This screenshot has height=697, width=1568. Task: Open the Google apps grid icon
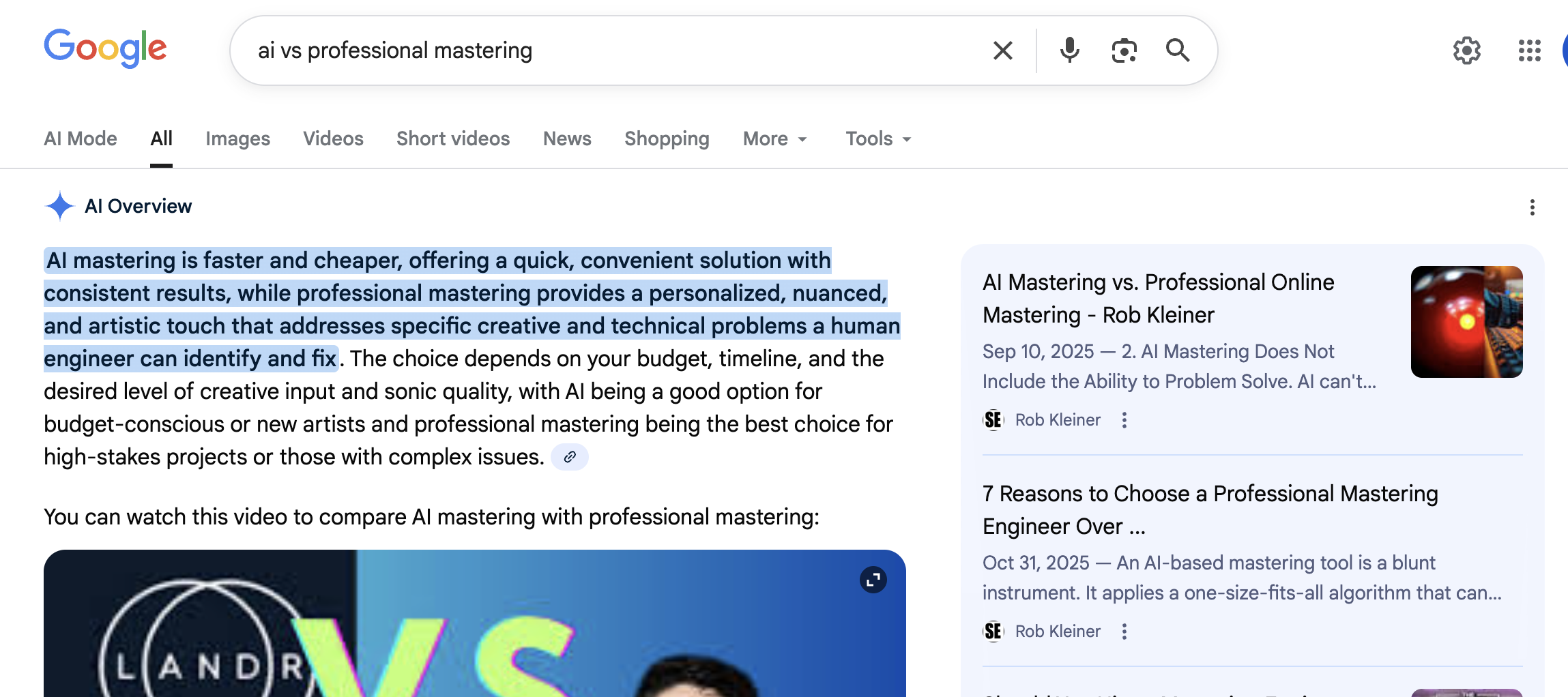(1529, 50)
